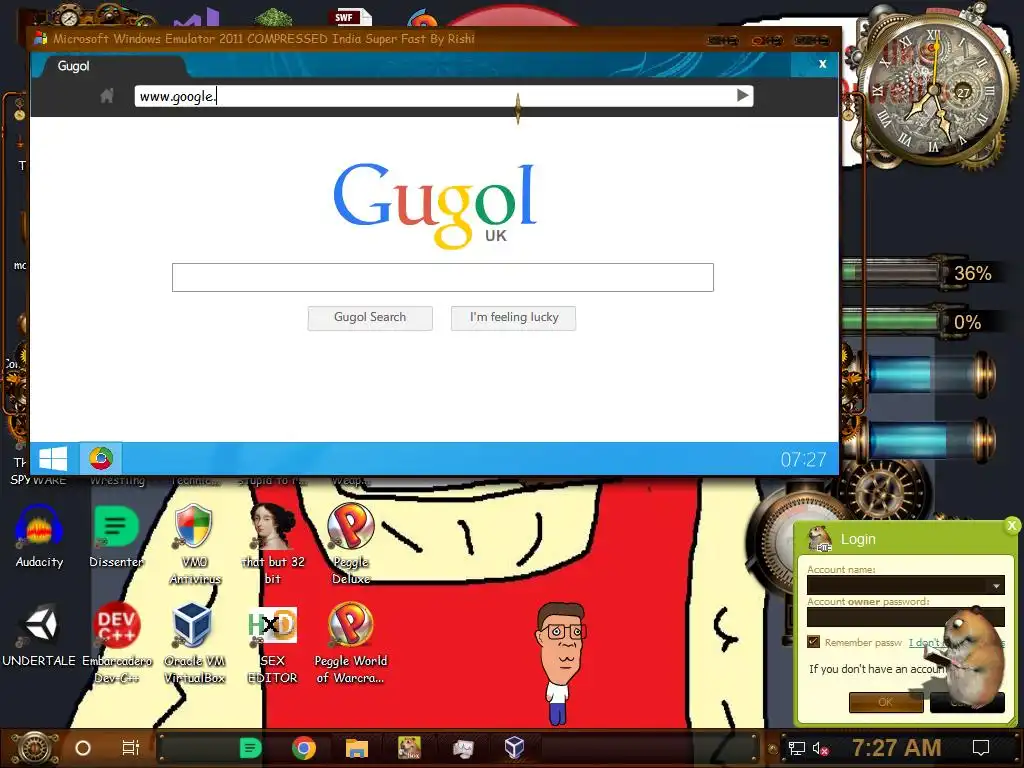
Task: Click the 'I don't' link in Login dialog
Action: click(924, 643)
